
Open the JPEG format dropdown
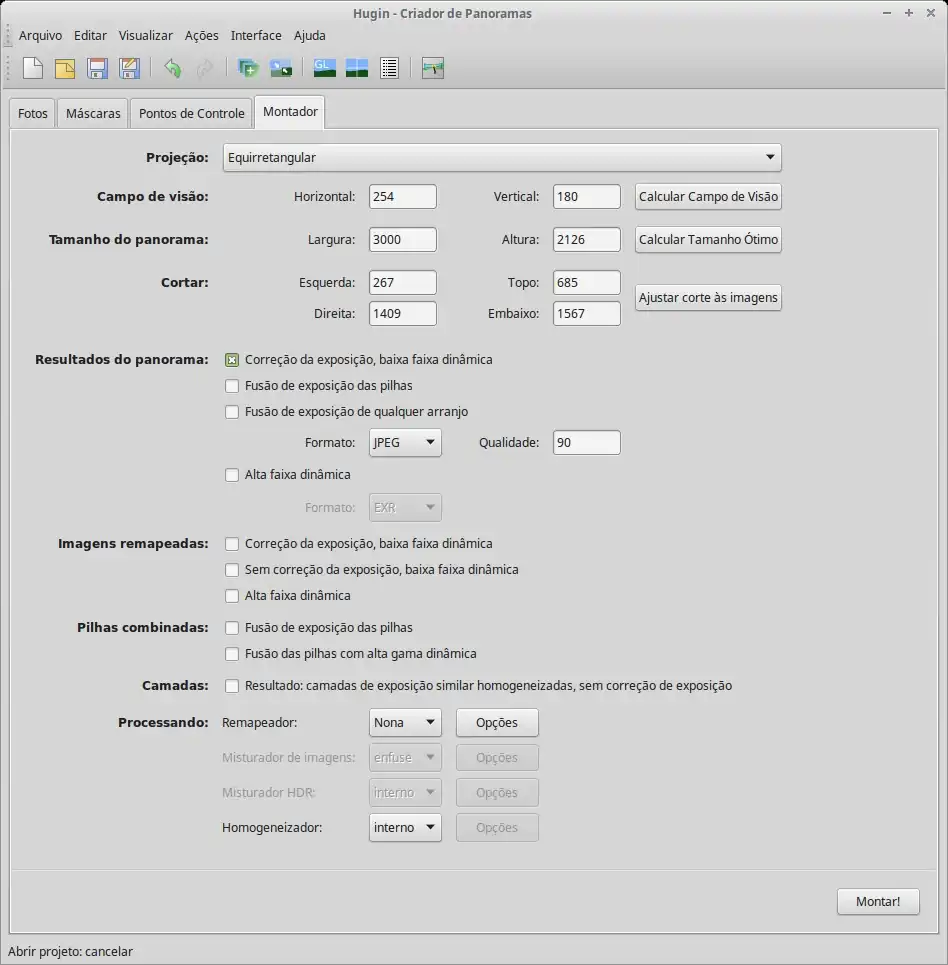pos(405,443)
